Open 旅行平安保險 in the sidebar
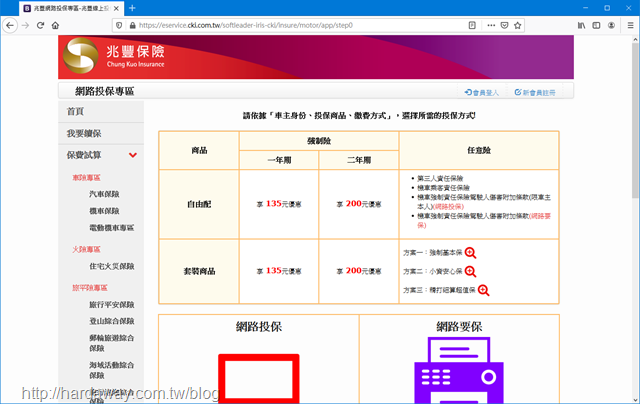The image size is (640, 404). click(111, 305)
